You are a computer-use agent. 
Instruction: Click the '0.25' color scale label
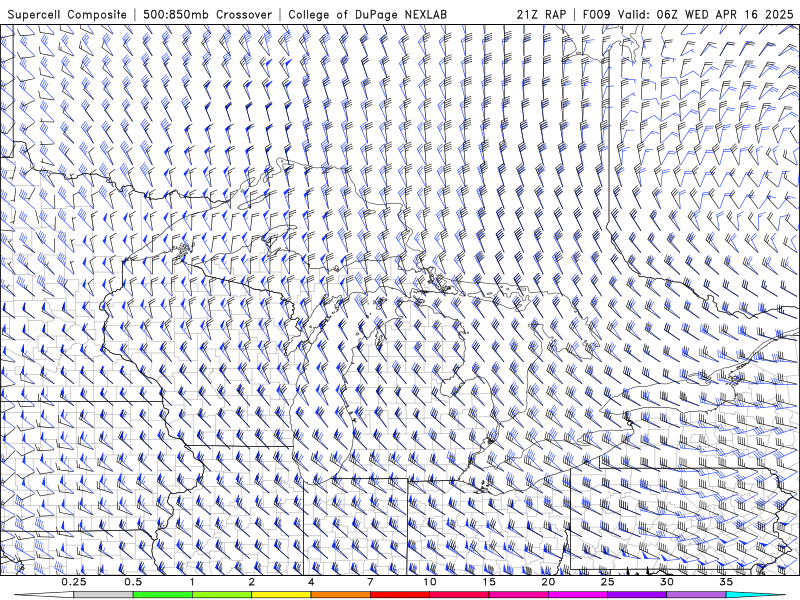[x=73, y=582]
